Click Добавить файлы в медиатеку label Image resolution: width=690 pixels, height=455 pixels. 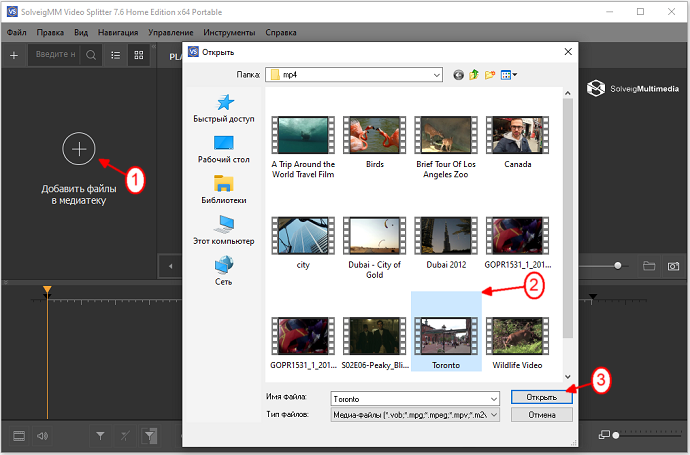[x=79, y=194]
